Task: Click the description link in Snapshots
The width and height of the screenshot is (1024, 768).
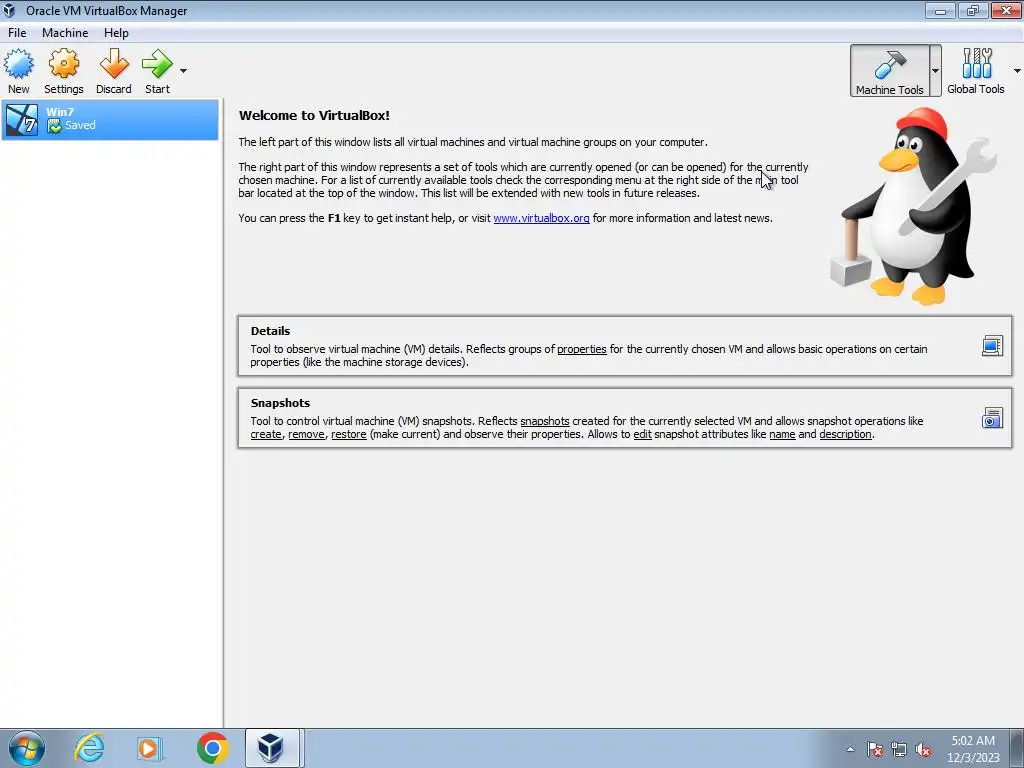Action: point(845,434)
